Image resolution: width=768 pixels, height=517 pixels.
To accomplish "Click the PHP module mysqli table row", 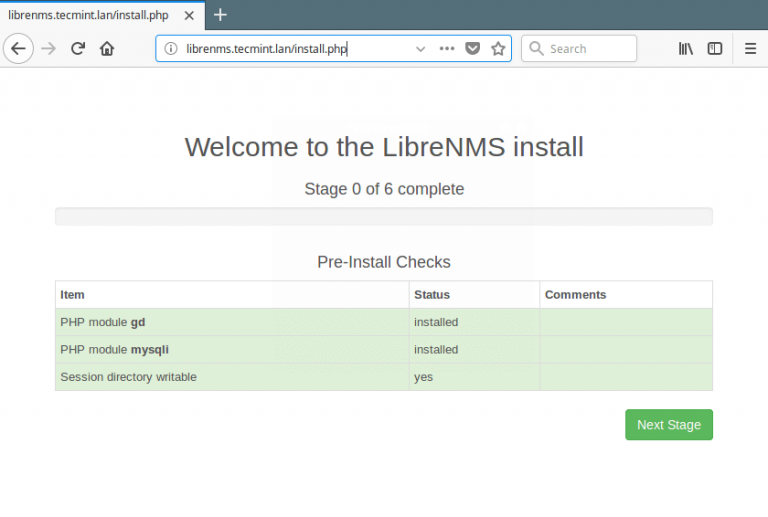I will pos(383,350).
